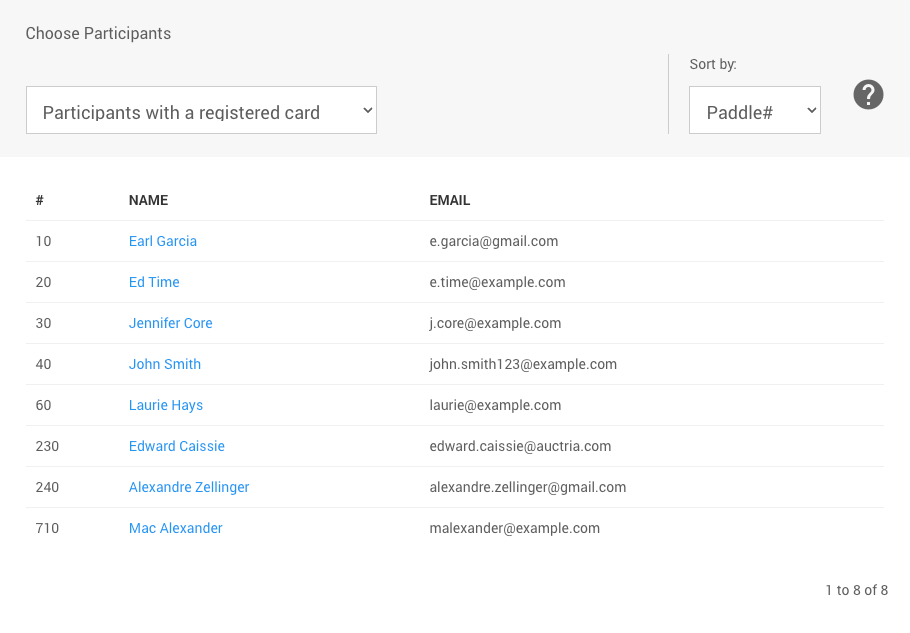The height and width of the screenshot is (633, 910).
Task: Open Laurie Hays participant record
Action: coord(166,405)
